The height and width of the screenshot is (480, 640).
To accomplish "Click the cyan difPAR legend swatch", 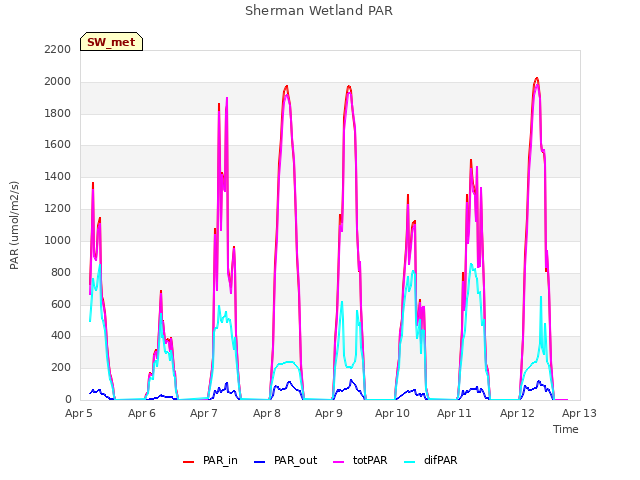I will coord(410,462).
